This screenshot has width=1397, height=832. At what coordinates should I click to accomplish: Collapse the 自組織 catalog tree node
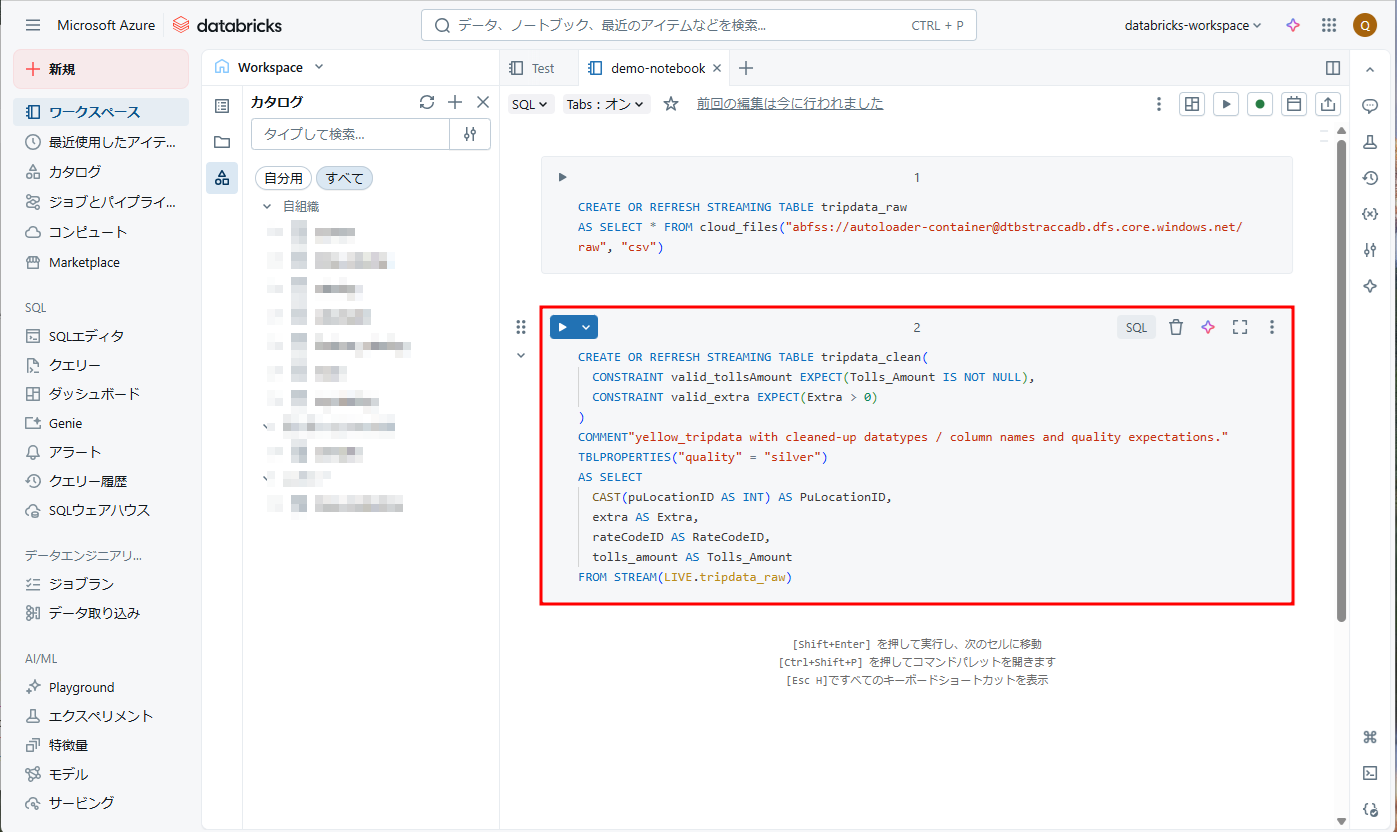[267, 206]
